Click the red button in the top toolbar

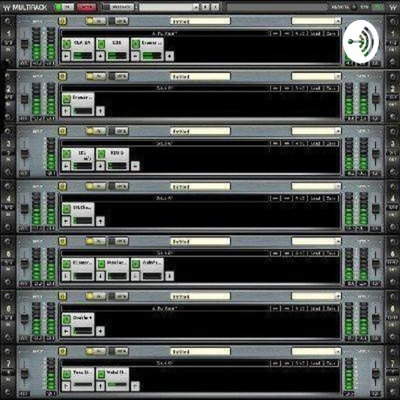pyautogui.click(x=86, y=7)
